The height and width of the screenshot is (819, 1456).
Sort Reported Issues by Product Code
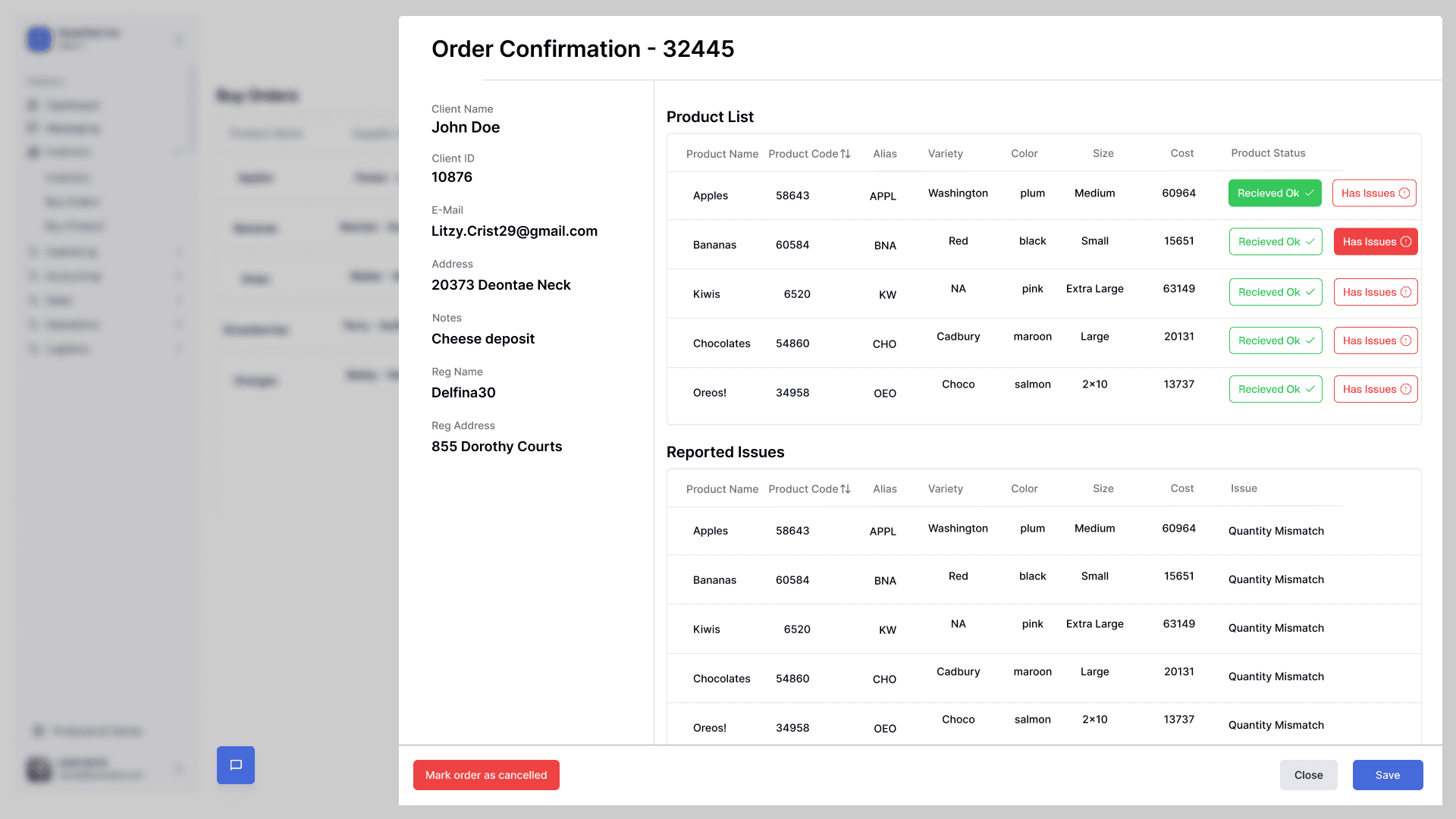click(846, 489)
